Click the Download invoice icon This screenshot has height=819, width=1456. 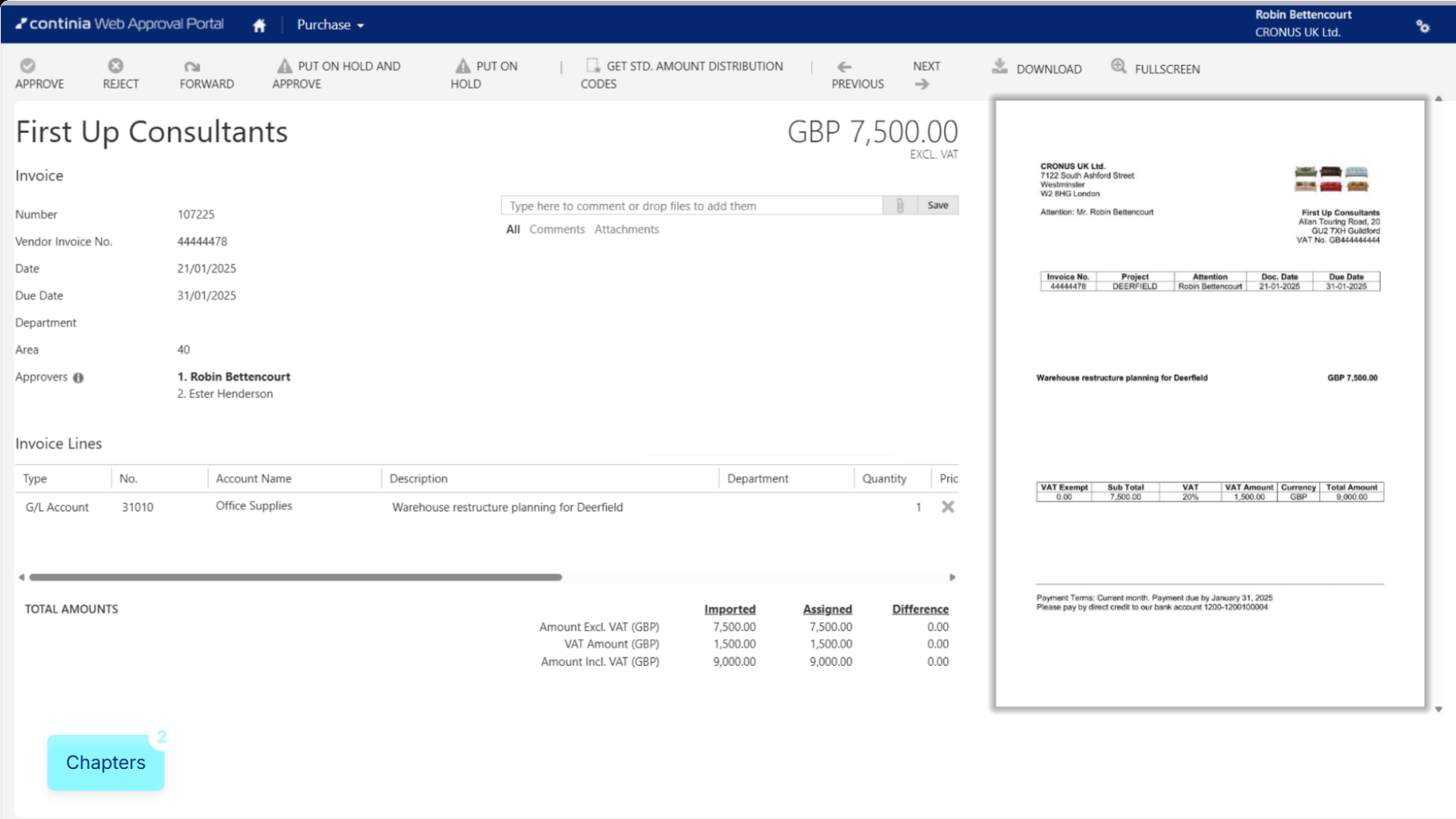click(x=999, y=67)
